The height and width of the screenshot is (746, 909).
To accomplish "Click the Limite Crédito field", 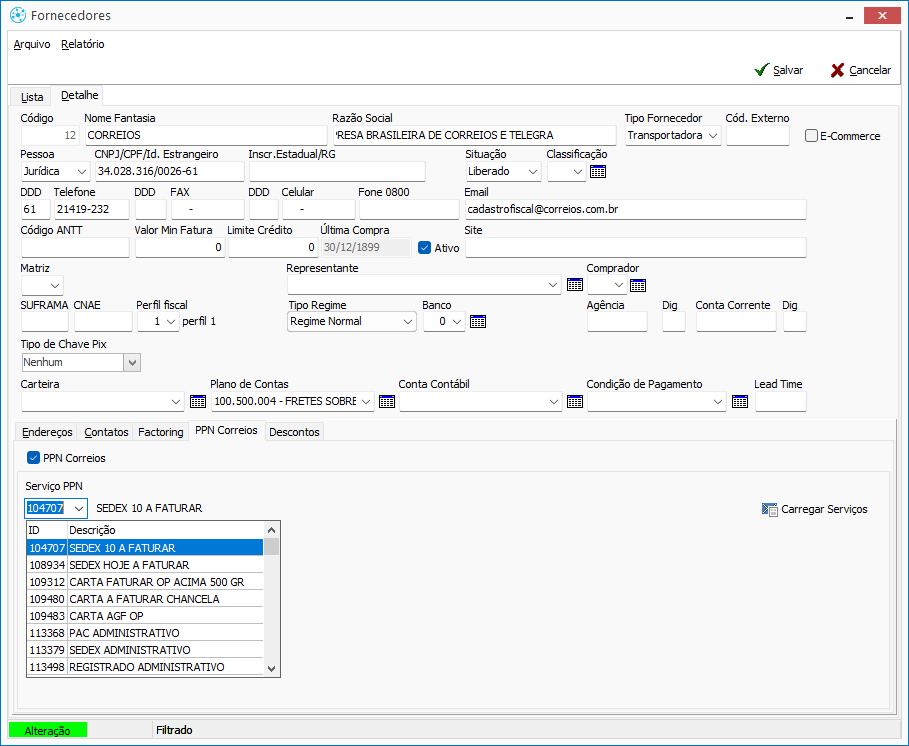I will point(272,248).
